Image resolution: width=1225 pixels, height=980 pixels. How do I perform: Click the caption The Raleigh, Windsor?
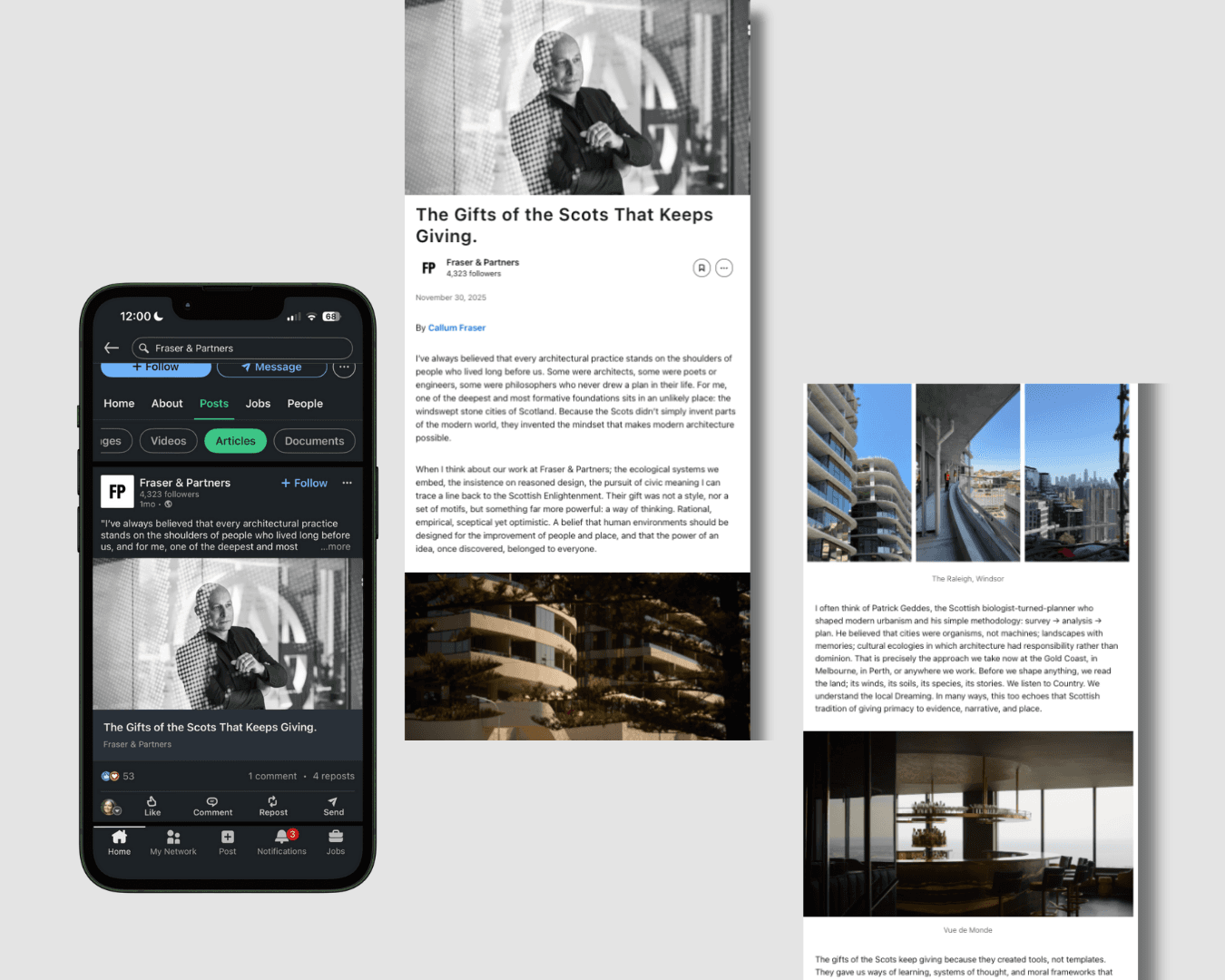pos(967,579)
